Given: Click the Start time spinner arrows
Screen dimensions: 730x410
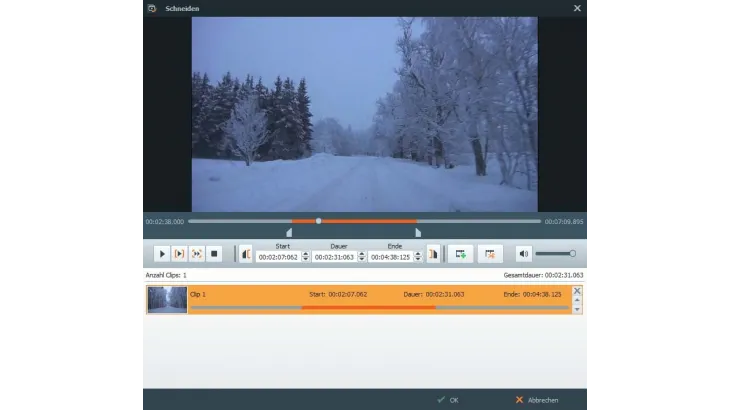Looking at the screenshot, I should [306, 257].
